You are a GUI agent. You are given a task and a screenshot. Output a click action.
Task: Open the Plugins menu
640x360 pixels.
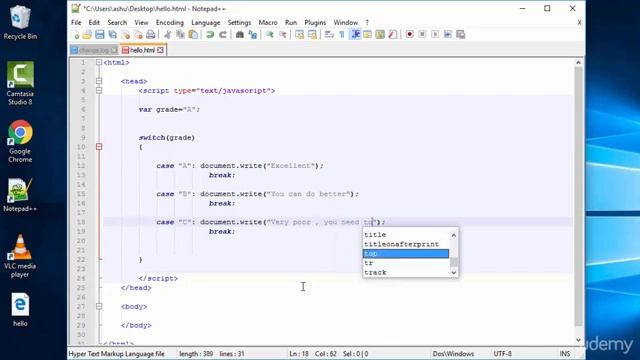pyautogui.click(x=315, y=22)
